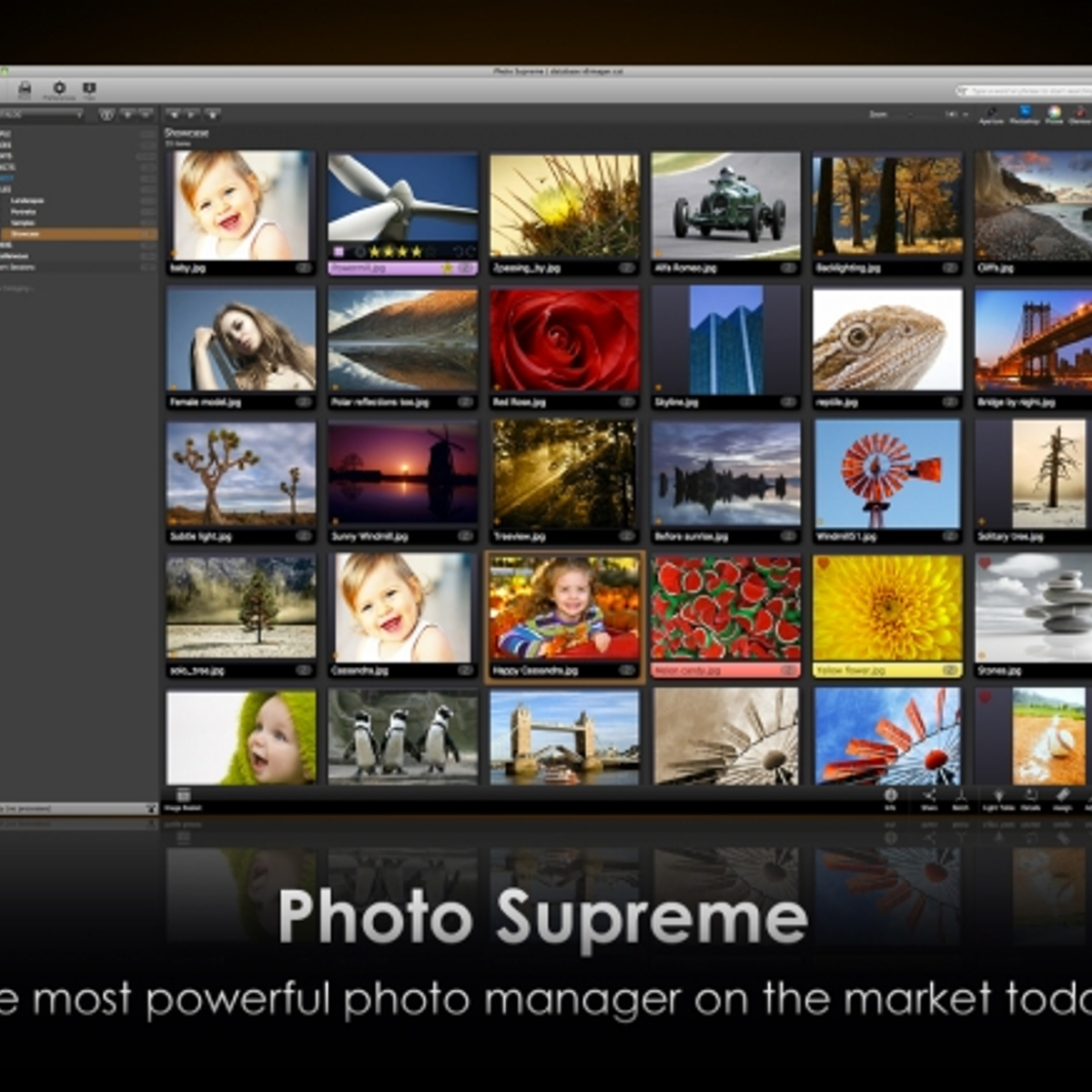Open the Light Table view icon
The image size is (1092, 1092).
[x=997, y=798]
